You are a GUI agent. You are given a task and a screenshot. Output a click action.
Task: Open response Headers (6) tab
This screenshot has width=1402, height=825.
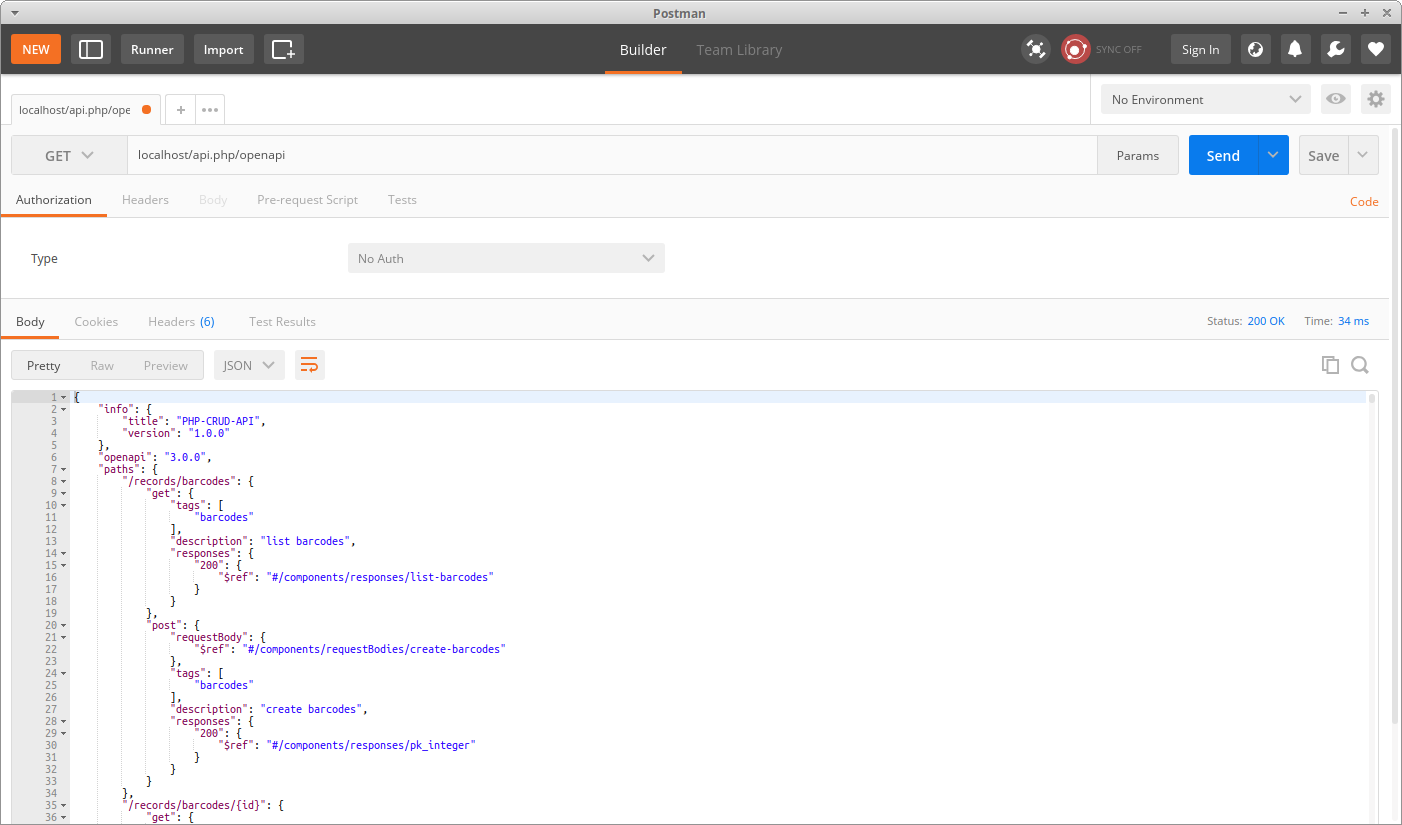tap(181, 321)
